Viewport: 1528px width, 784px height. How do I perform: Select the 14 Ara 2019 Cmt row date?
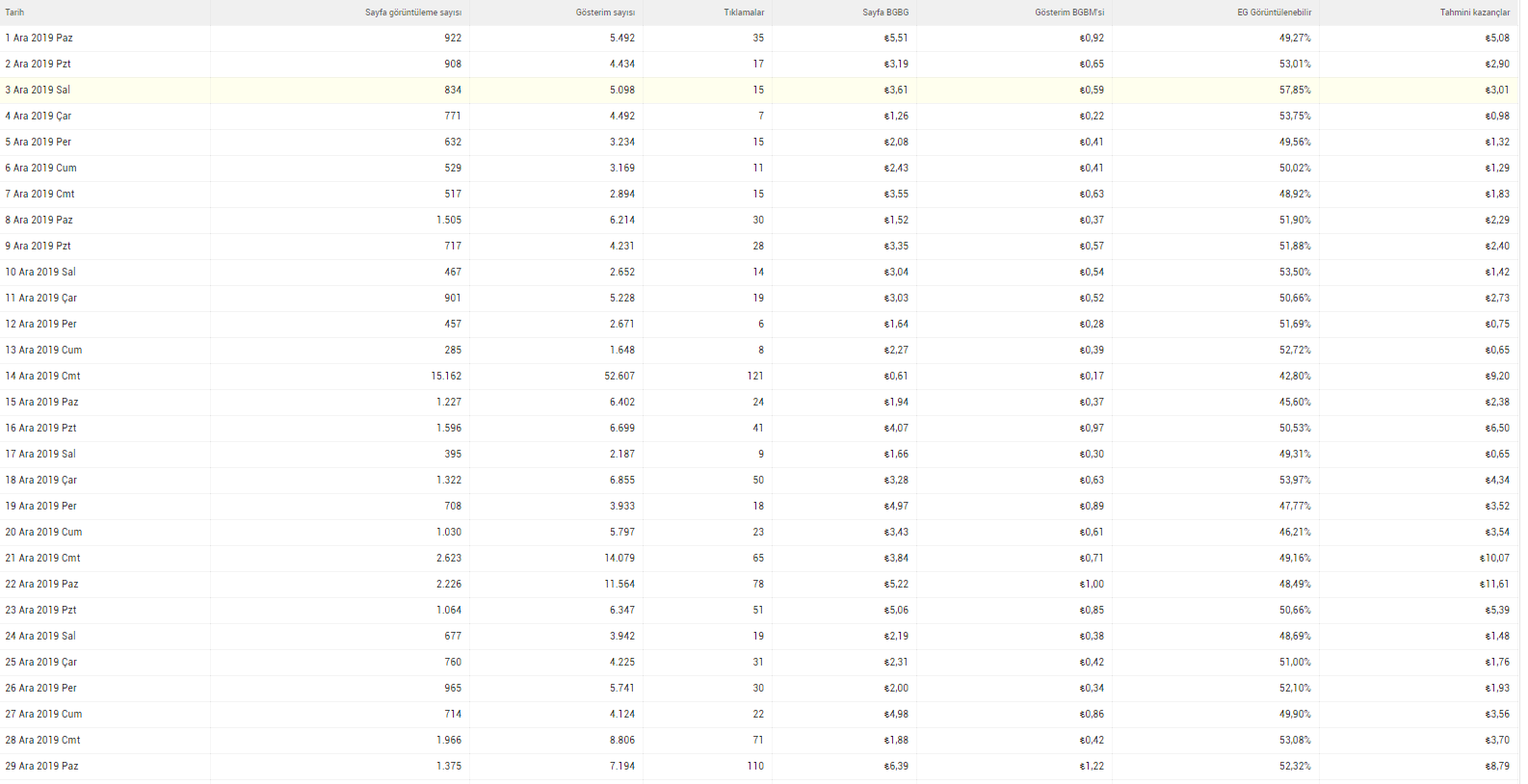pyautogui.click(x=42, y=376)
